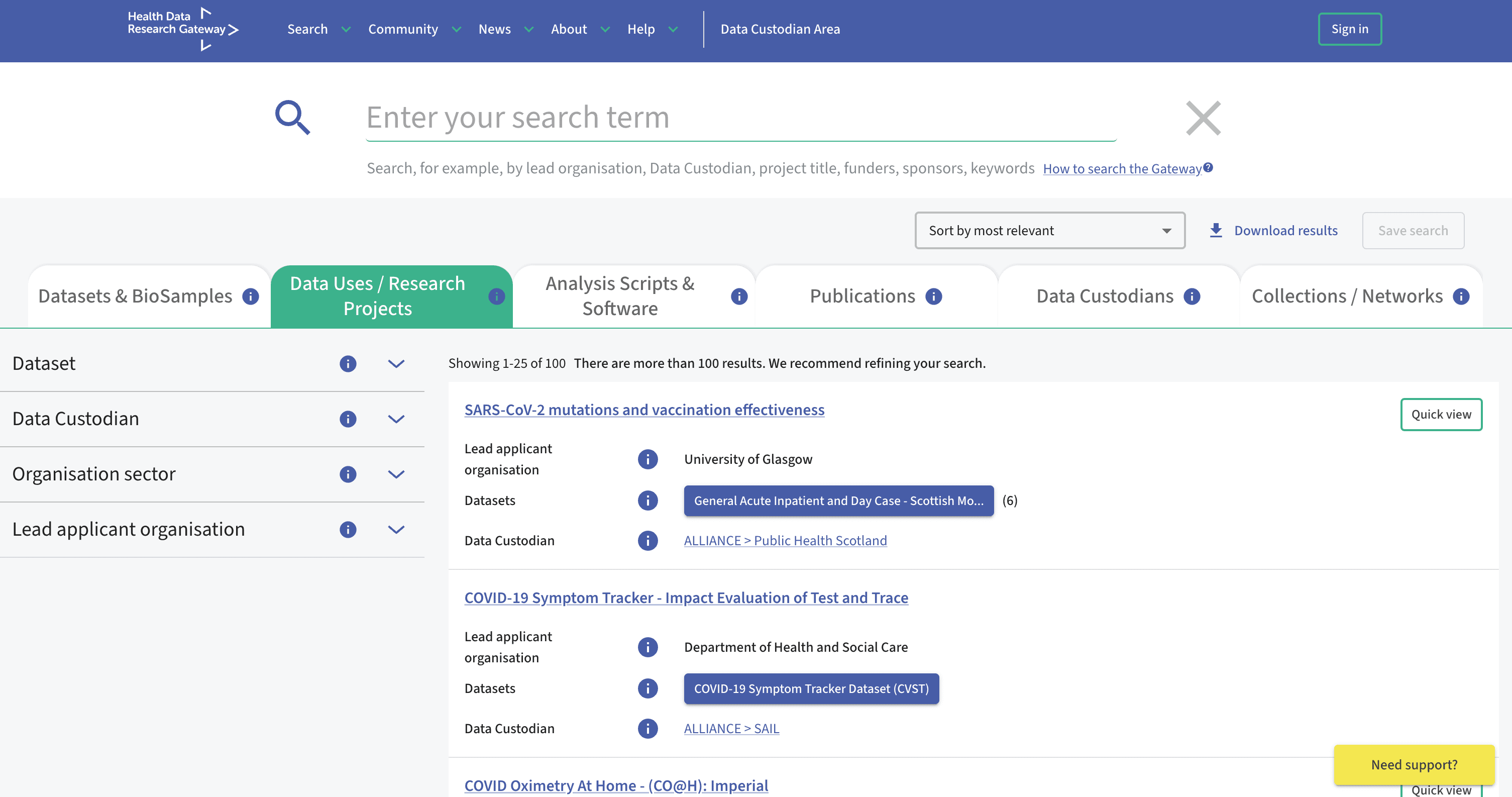
Task: Open info icon on Publications tab
Action: click(934, 296)
